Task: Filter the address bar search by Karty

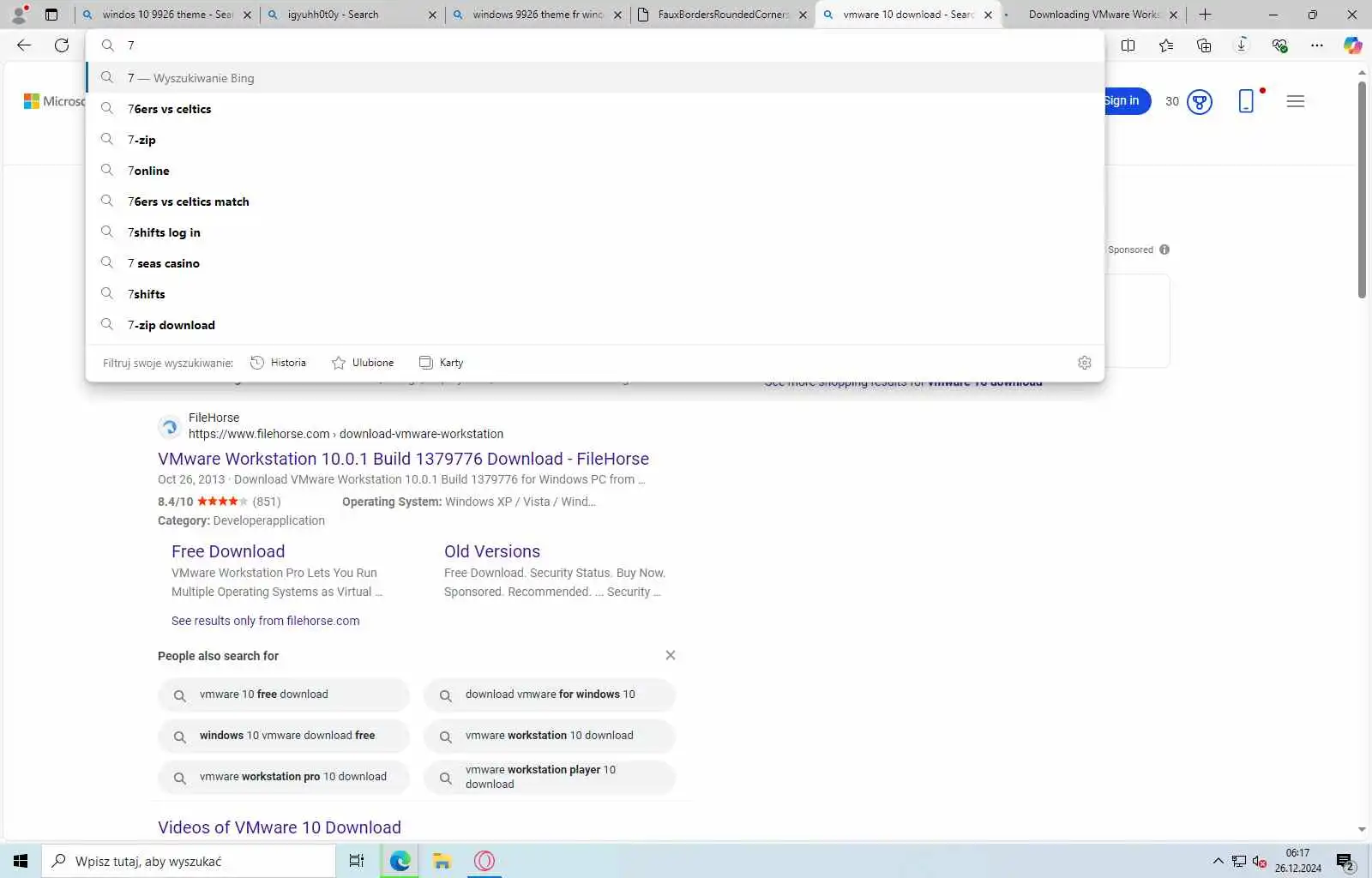Action: 441,363
